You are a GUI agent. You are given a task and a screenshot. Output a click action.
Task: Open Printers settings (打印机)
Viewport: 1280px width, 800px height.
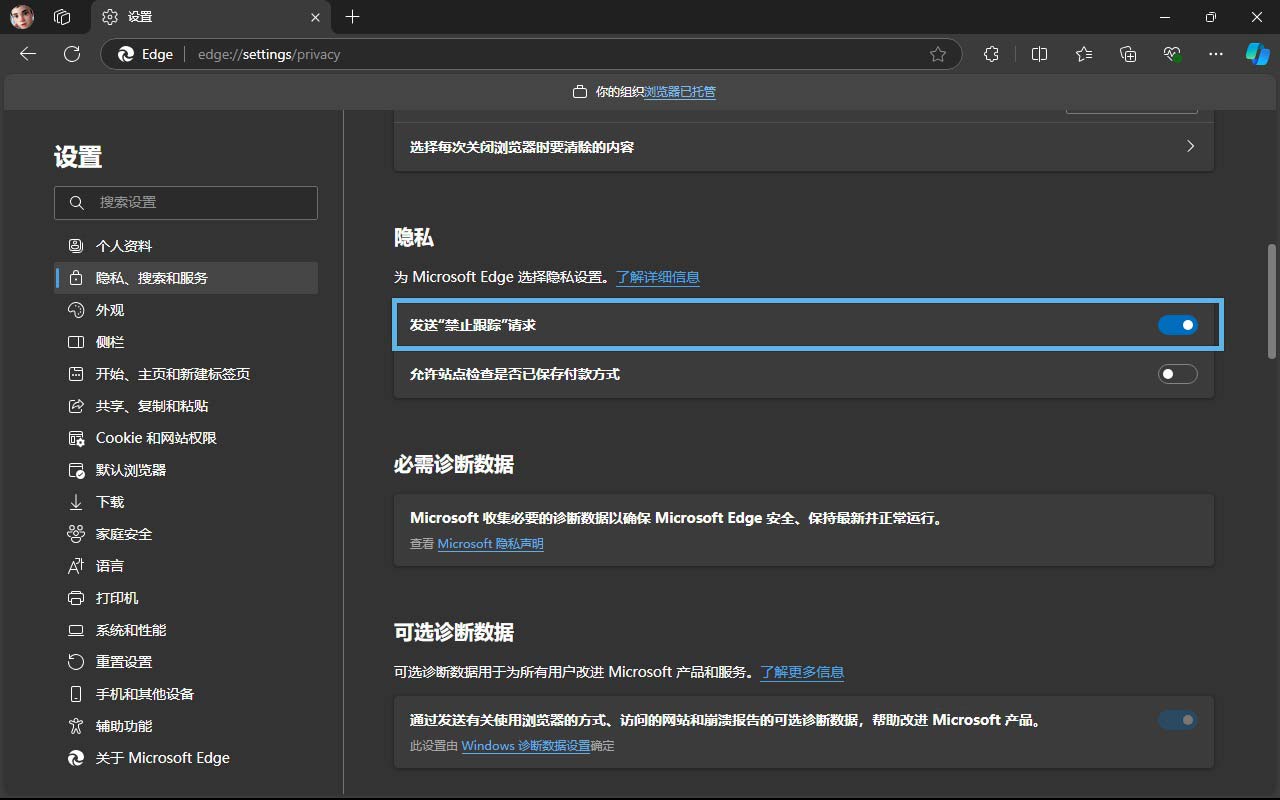pos(186,598)
